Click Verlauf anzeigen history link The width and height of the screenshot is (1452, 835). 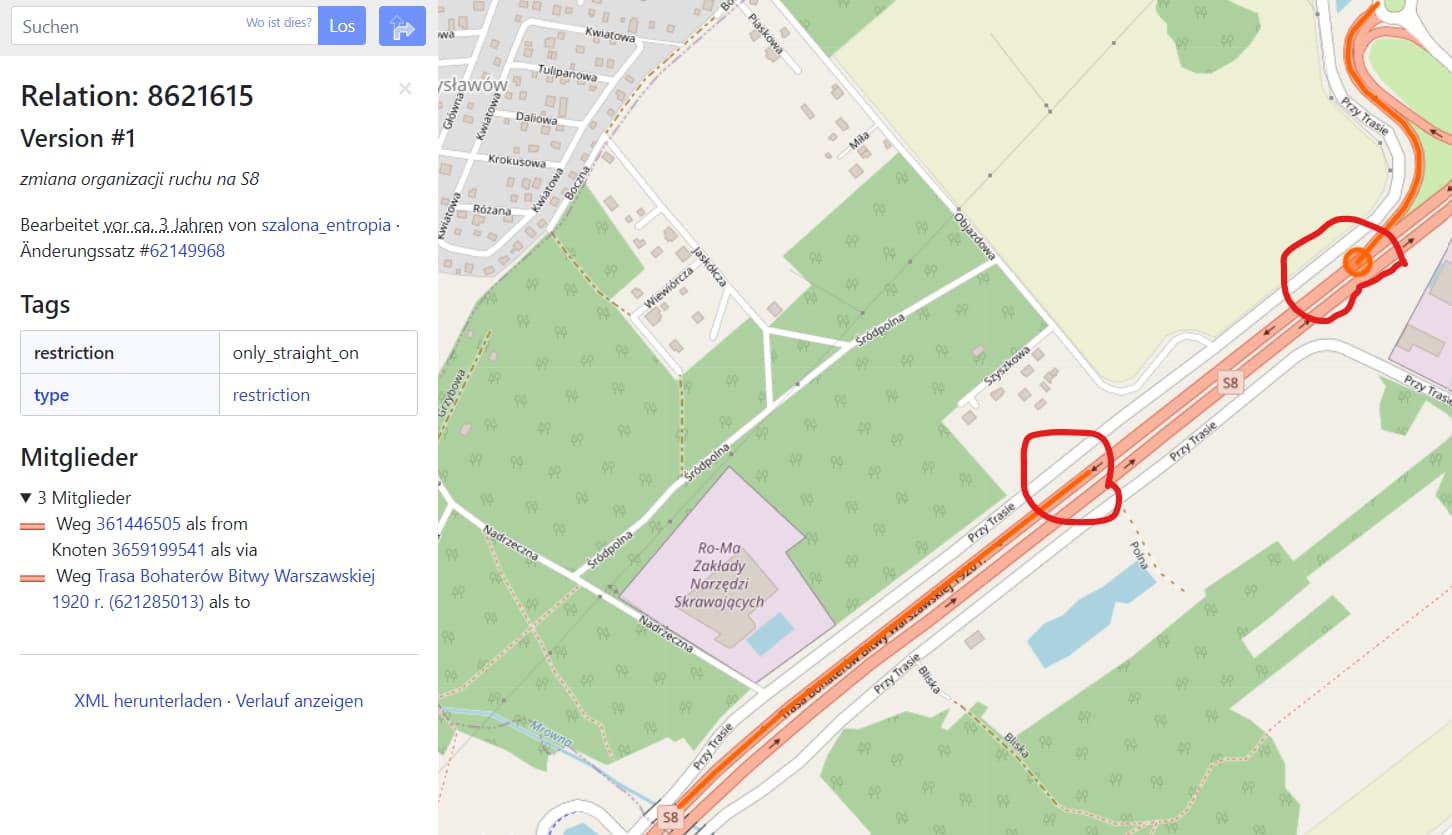(x=299, y=701)
